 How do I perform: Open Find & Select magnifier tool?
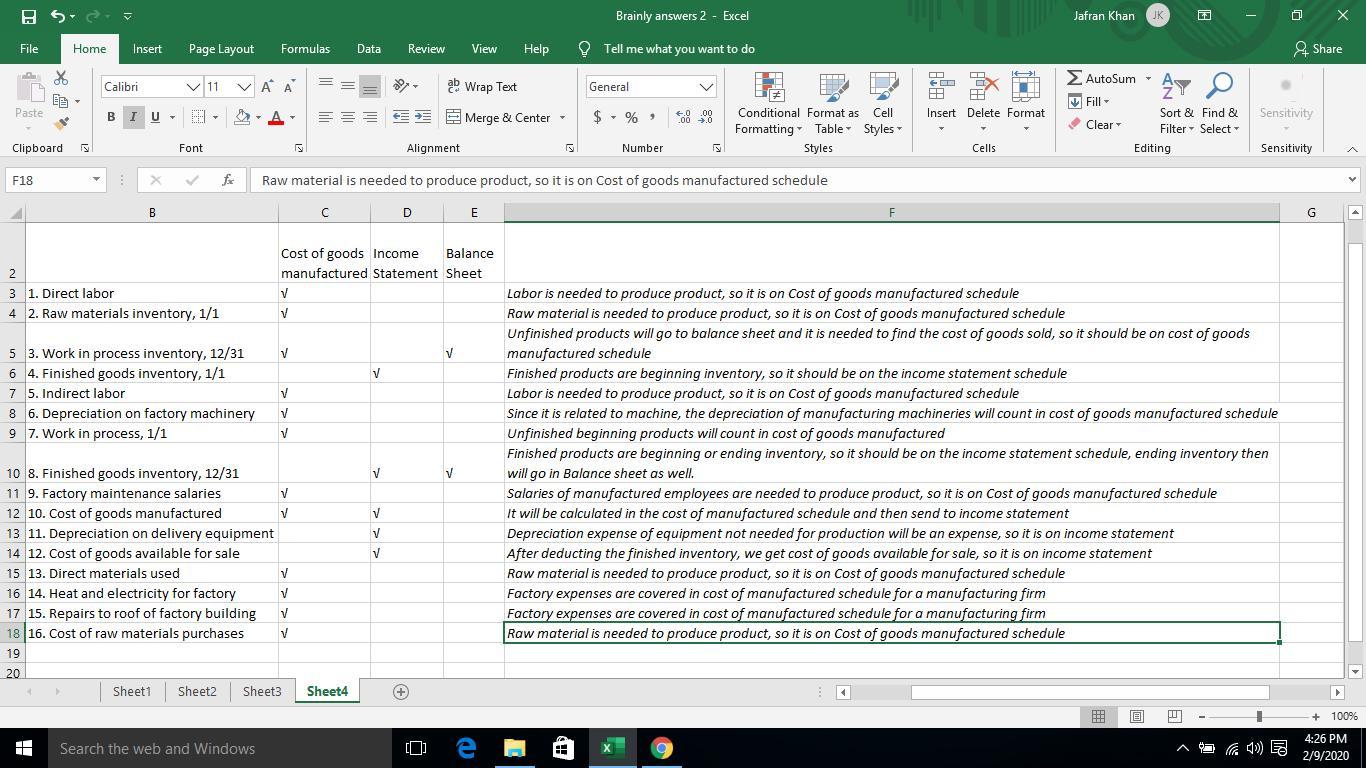tap(1219, 104)
